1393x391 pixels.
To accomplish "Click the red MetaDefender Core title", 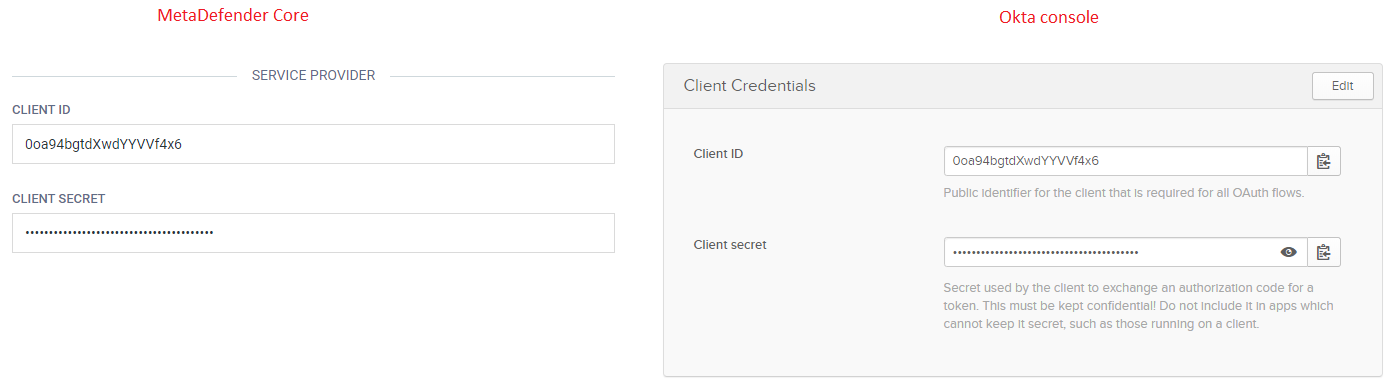I will click(x=233, y=16).
